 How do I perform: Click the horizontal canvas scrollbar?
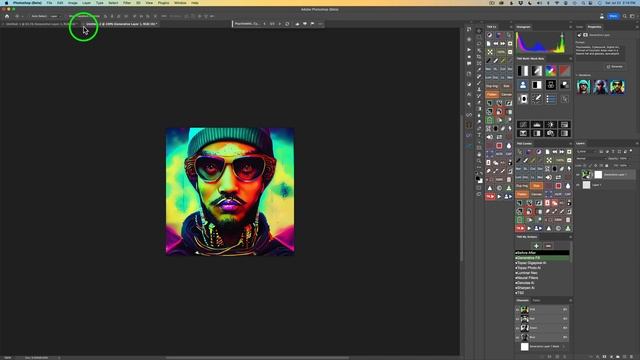[257, 358]
